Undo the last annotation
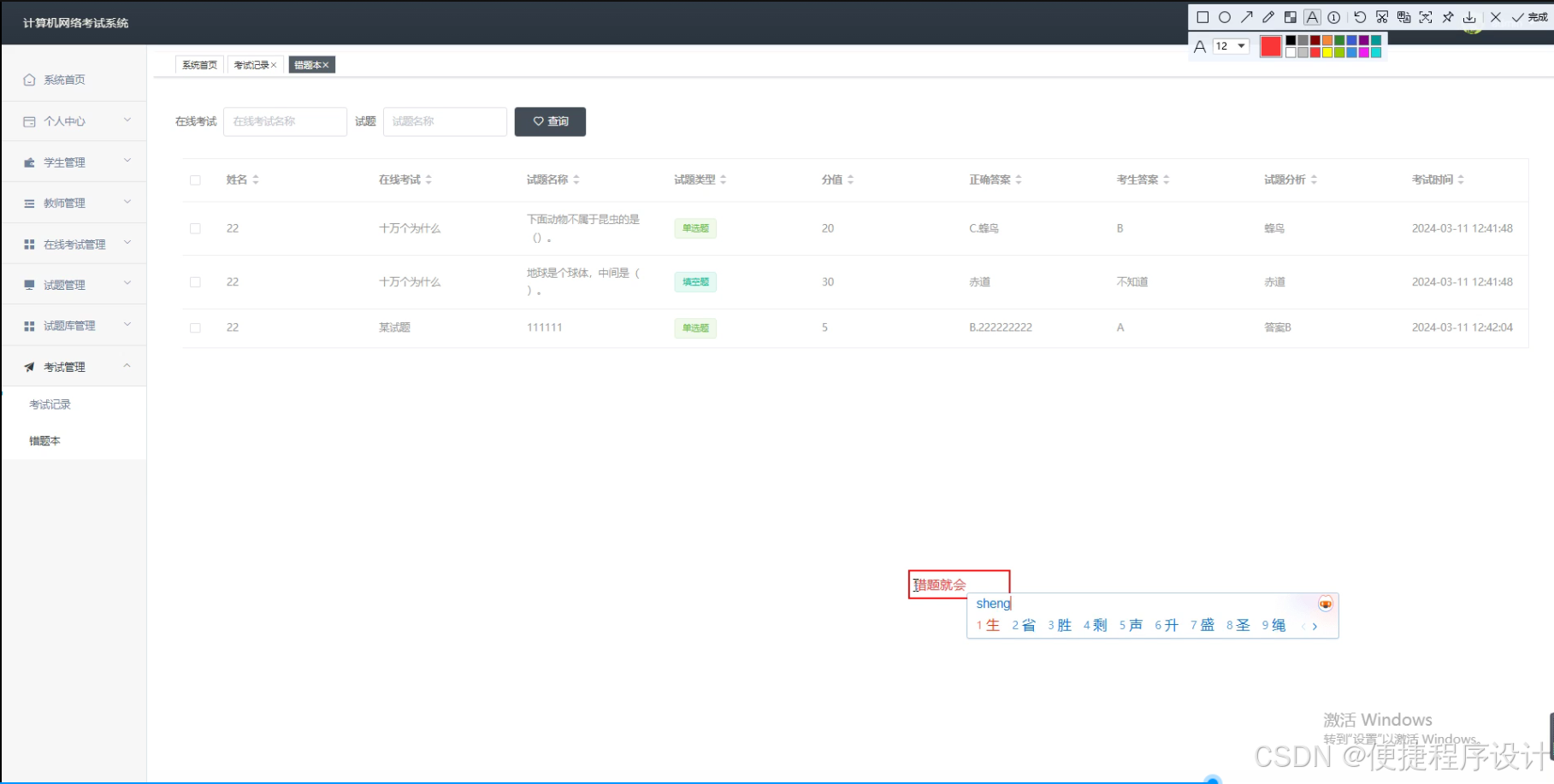 coord(1360,17)
